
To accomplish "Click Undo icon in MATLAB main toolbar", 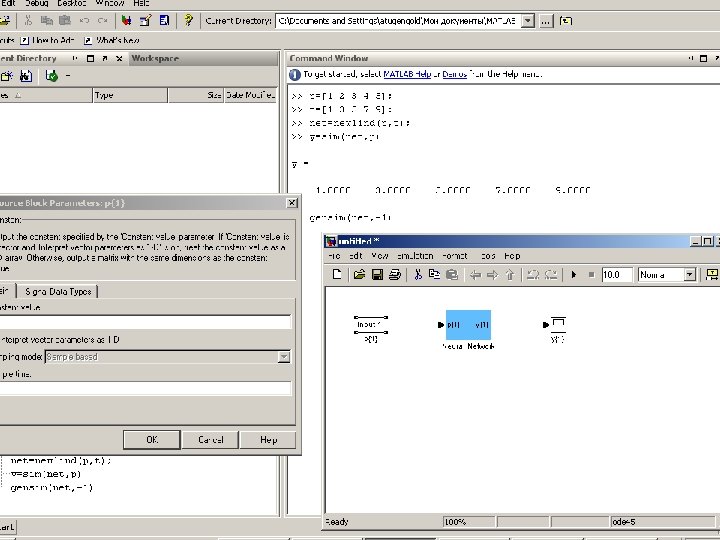I will pos(84,20).
